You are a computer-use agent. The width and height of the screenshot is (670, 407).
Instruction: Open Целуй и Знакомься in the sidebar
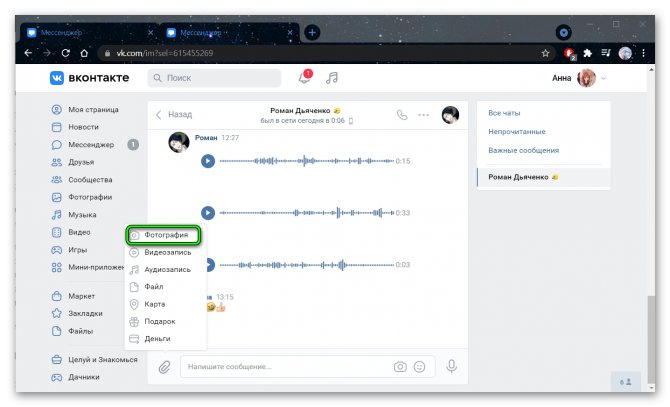point(94,360)
